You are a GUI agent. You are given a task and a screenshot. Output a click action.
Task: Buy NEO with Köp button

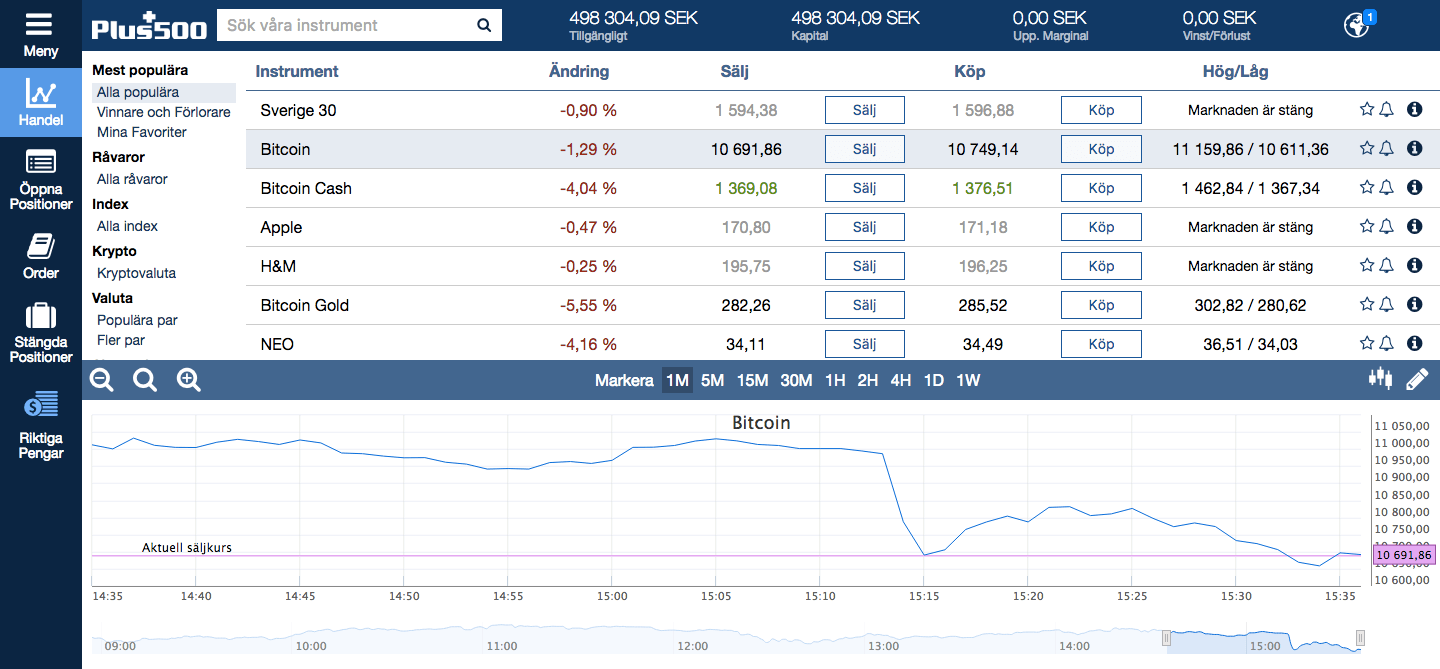point(1101,344)
